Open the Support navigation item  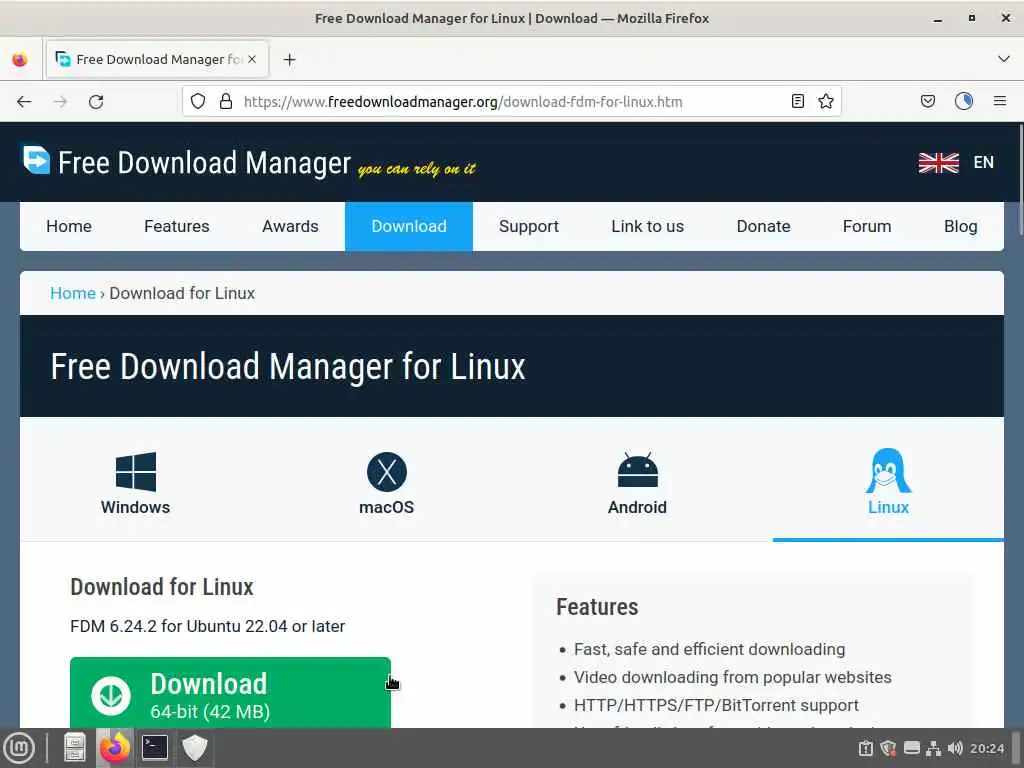tap(529, 227)
